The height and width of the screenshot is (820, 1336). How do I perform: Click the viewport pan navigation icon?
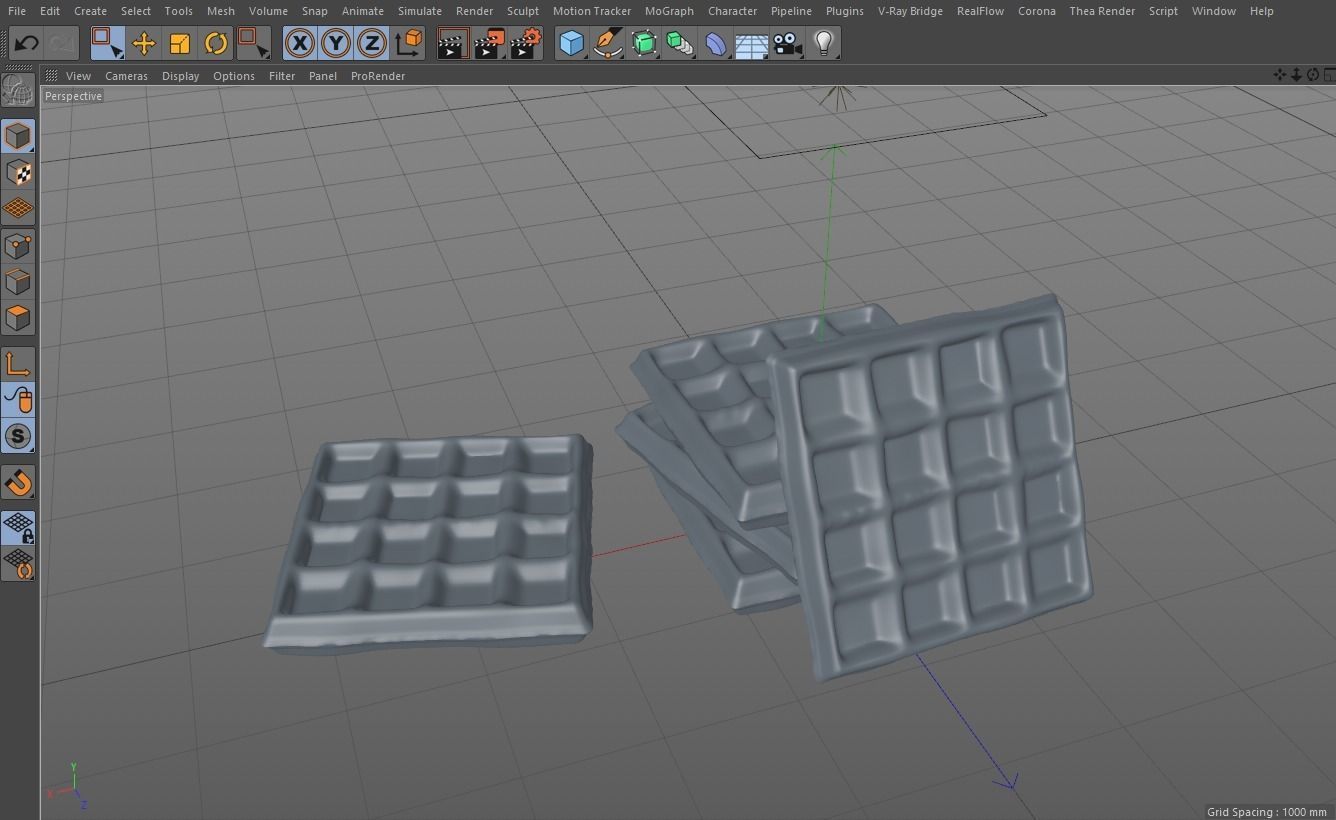(1279, 75)
